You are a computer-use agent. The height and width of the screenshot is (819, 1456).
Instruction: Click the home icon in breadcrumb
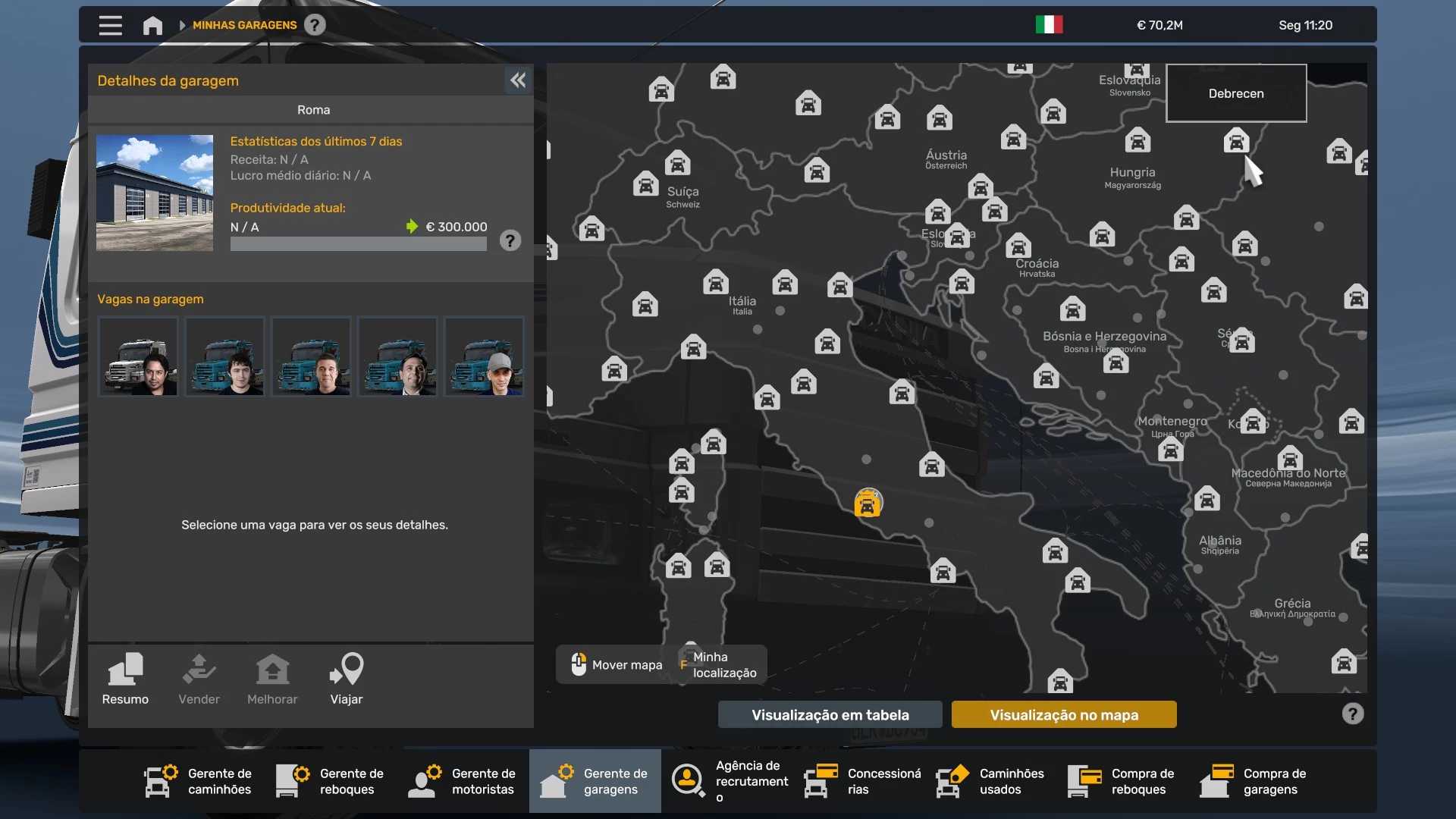pos(152,25)
